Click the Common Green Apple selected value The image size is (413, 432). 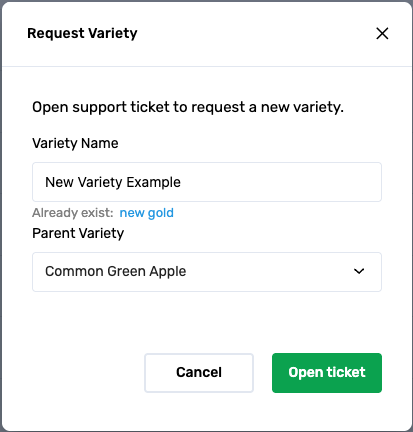pyautogui.click(x=115, y=271)
